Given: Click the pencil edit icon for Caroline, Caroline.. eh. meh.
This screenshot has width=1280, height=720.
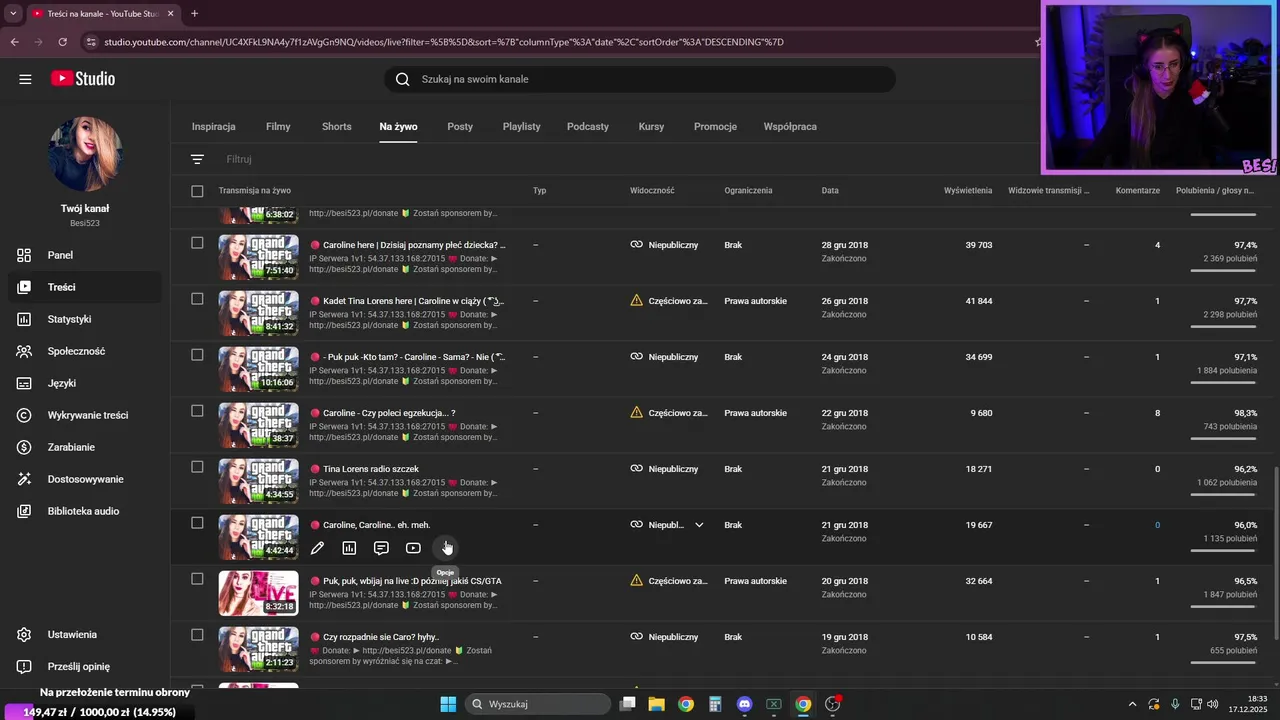Looking at the screenshot, I should (x=317, y=548).
